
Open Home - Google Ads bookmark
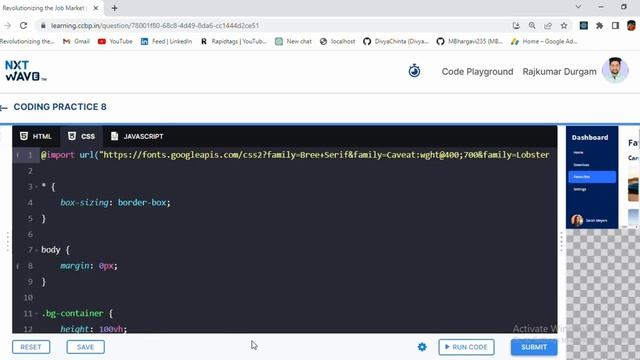click(x=544, y=41)
